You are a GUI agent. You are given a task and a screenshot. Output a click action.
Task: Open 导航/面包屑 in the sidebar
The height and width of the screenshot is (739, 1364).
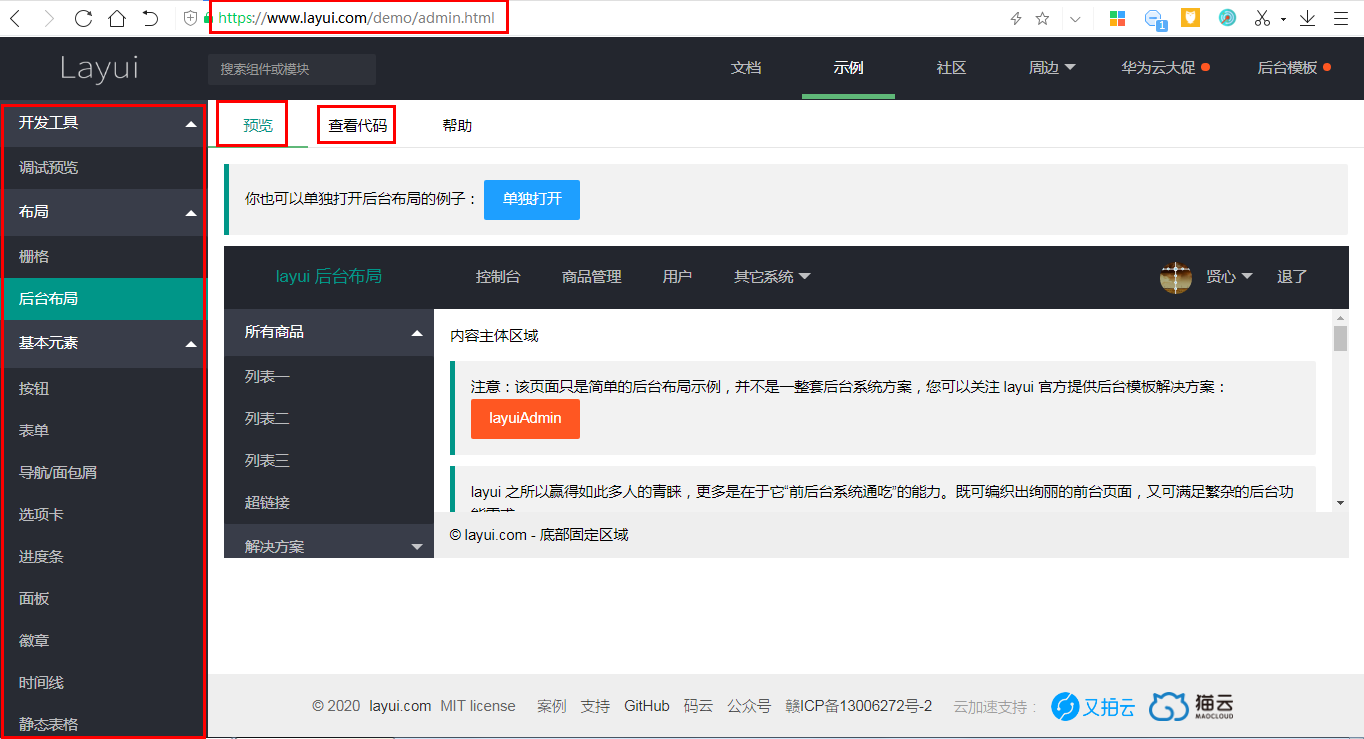coord(104,473)
